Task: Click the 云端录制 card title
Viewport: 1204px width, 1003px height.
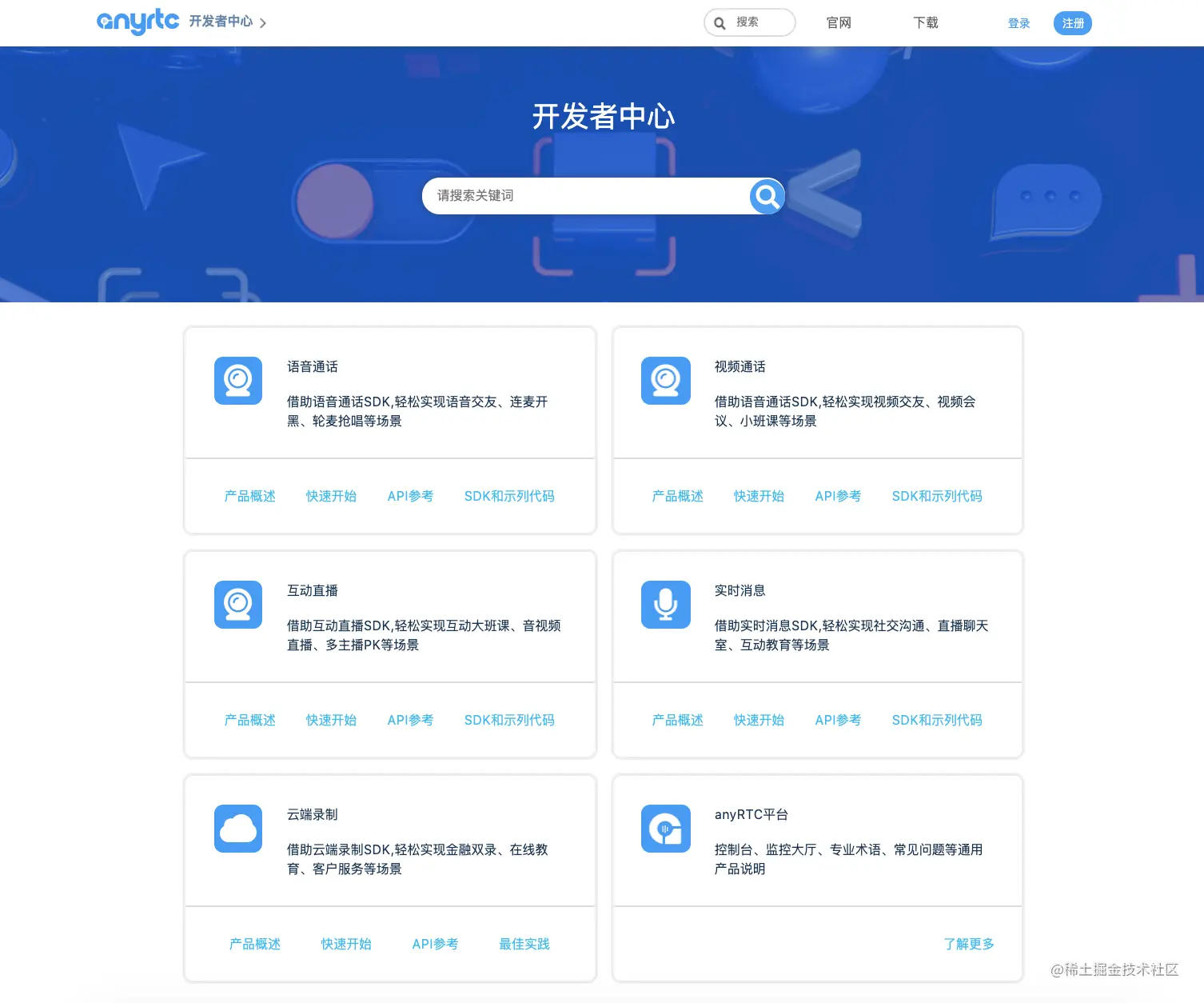Action: point(313,814)
